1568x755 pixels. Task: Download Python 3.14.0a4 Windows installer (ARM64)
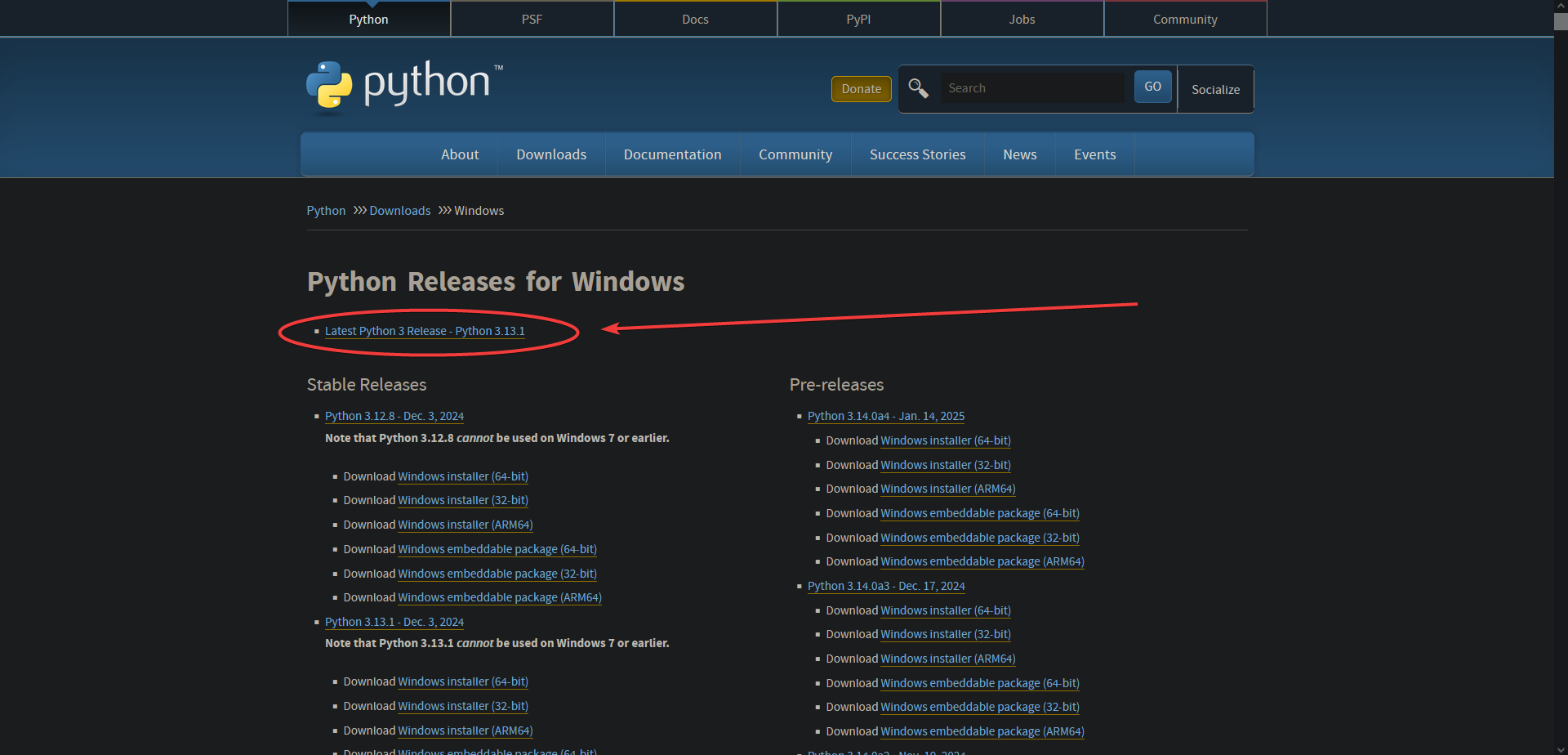[x=948, y=489]
